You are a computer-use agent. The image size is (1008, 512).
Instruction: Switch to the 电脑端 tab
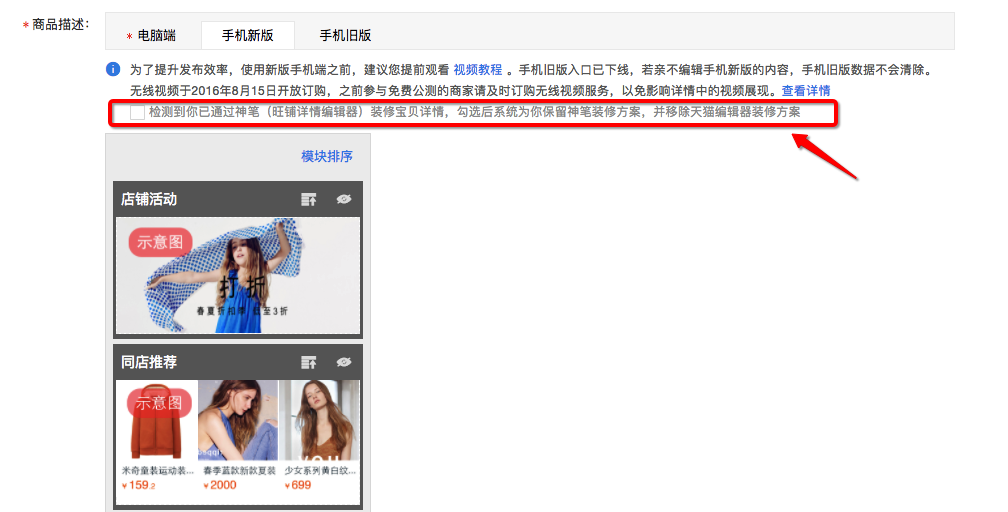pyautogui.click(x=151, y=35)
